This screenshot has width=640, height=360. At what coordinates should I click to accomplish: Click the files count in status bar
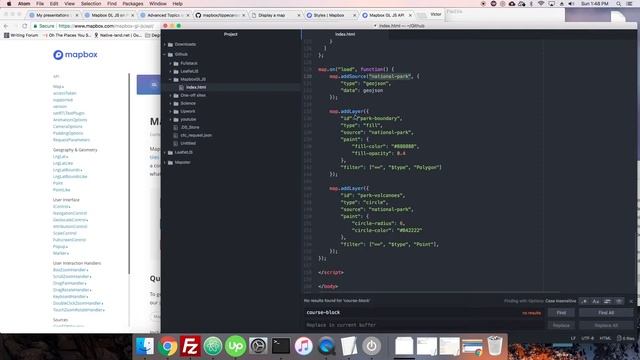tap(626, 338)
